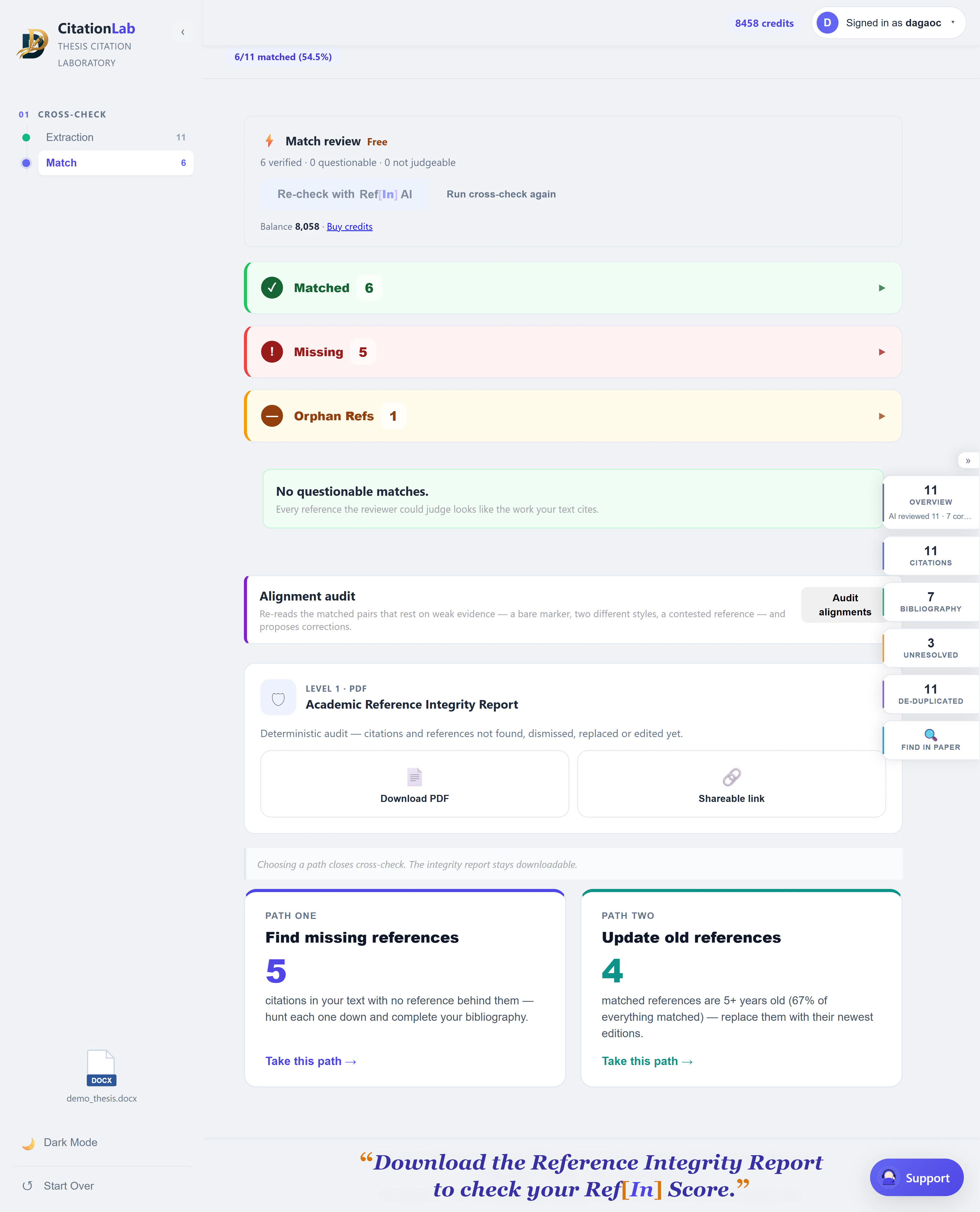This screenshot has width=980, height=1212.
Task: Open the 8458 credits badge
Action: 764,23
